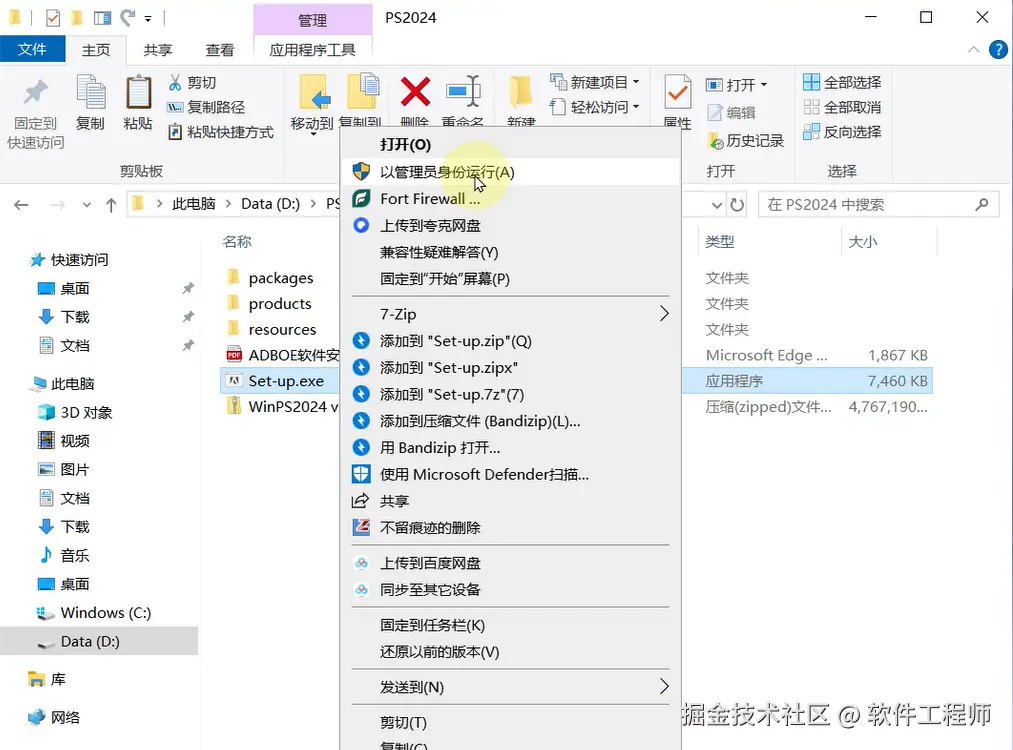Click Cut (剪切) scissors in ribbon
This screenshot has height=750, width=1013.
click(192, 83)
